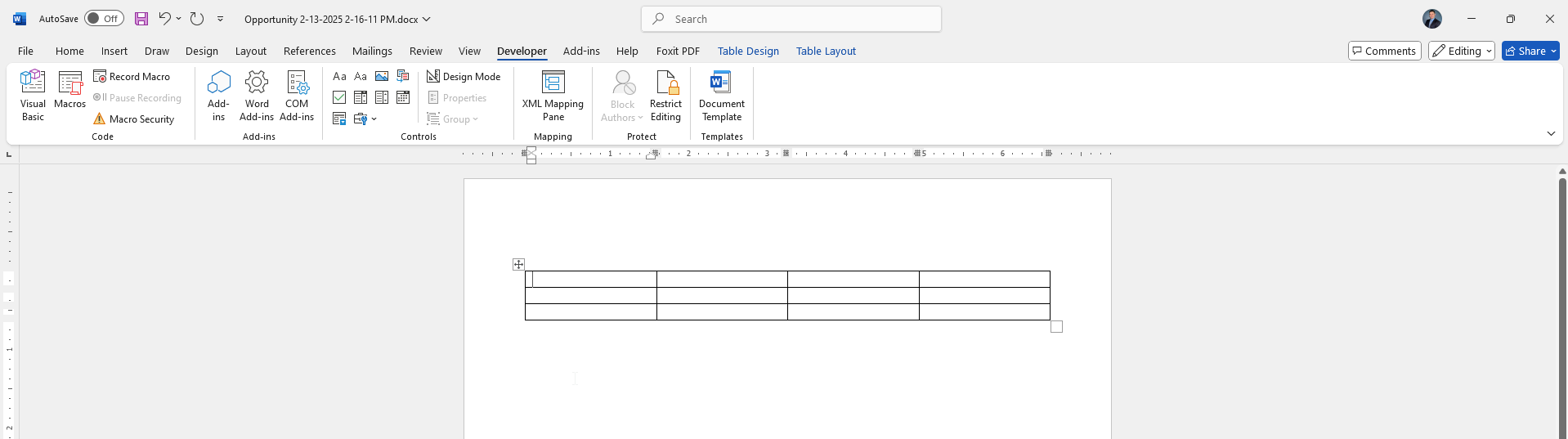Switch to the Table Design tab
Viewport: 1568px width, 439px height.
tap(748, 51)
